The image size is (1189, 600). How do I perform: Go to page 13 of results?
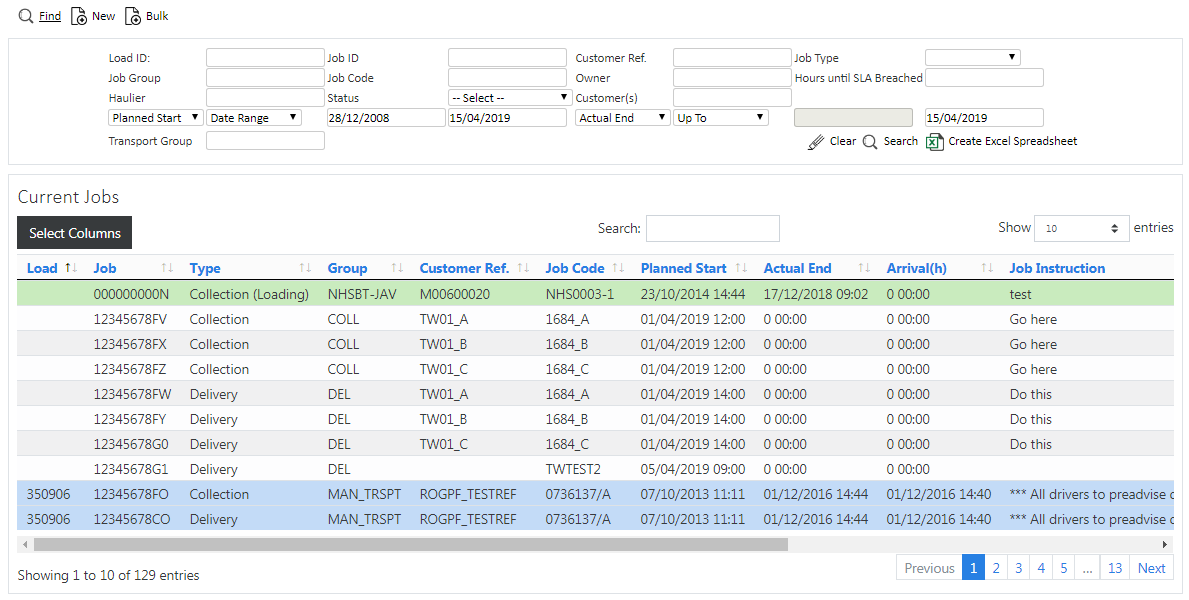click(x=1115, y=568)
